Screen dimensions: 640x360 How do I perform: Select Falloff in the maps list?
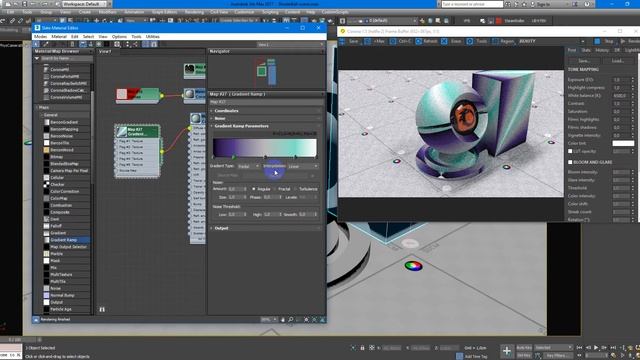click(x=56, y=226)
